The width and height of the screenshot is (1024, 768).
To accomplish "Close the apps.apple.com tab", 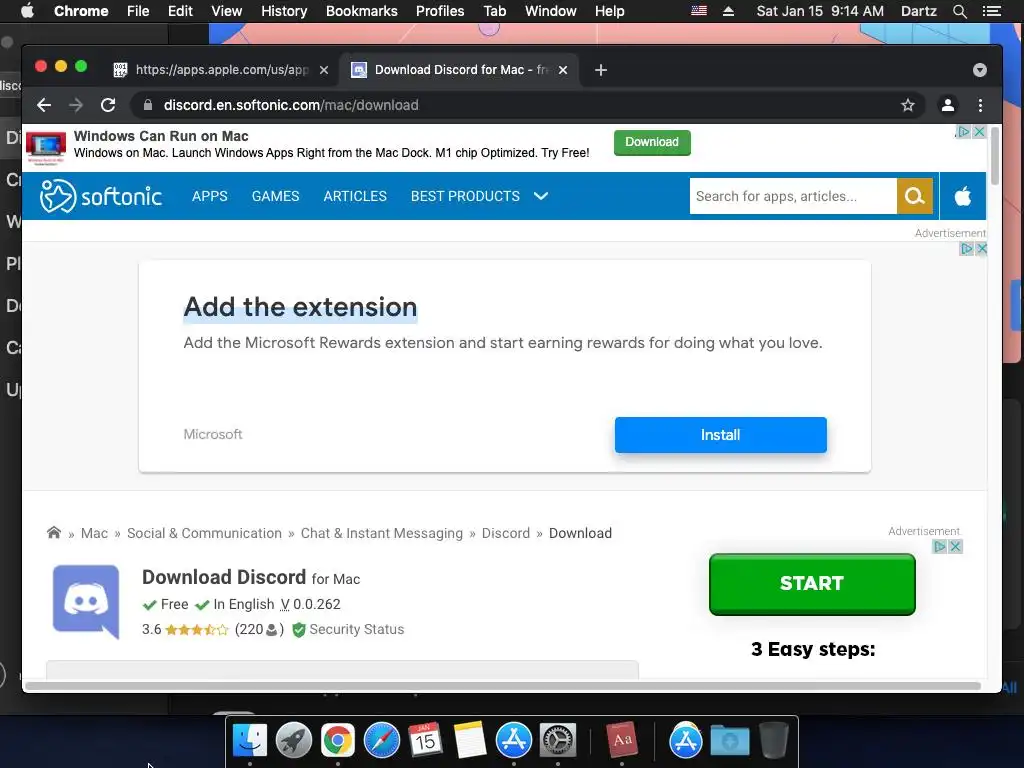I will [x=324, y=70].
